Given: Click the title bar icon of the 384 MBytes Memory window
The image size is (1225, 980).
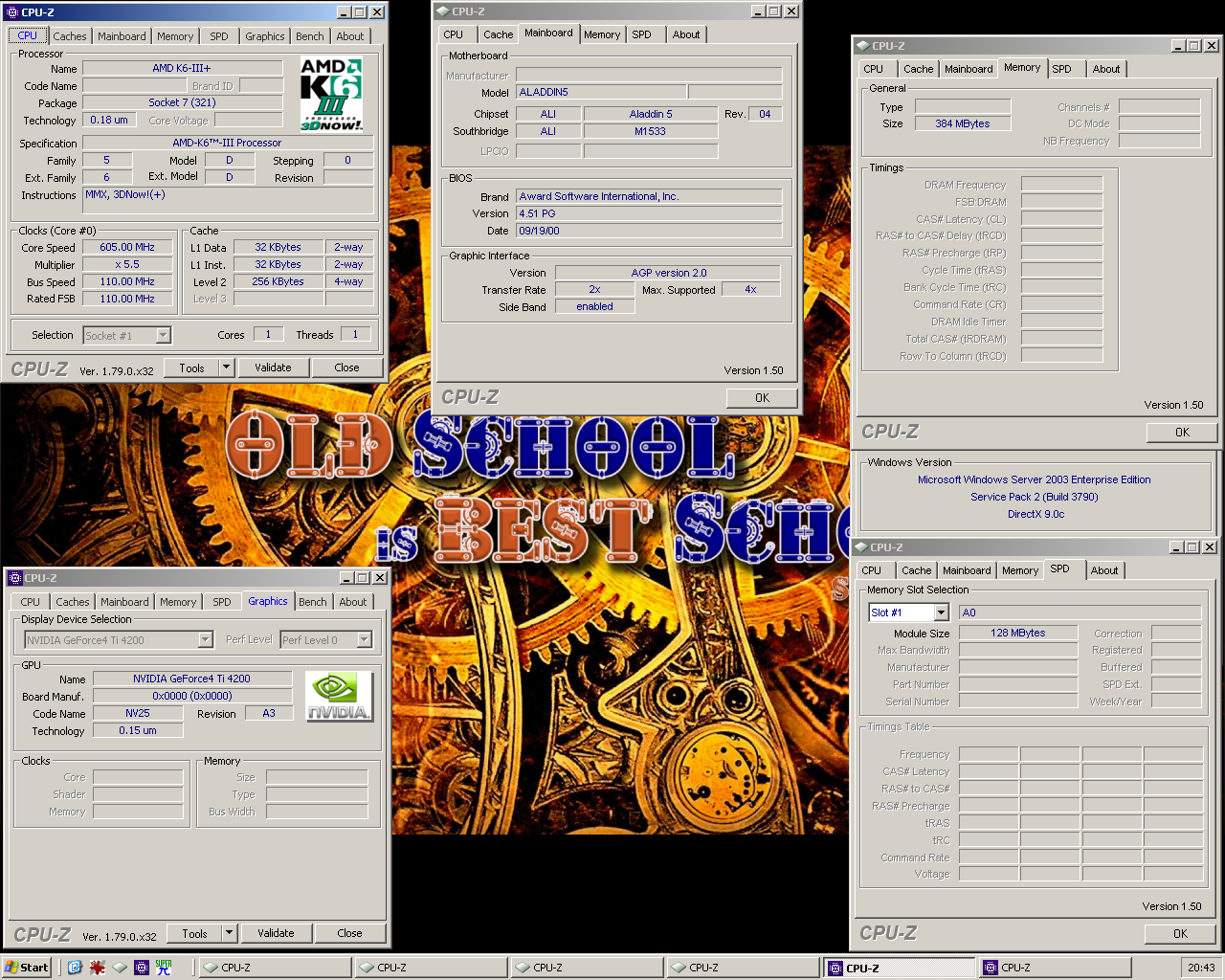Looking at the screenshot, I should [x=861, y=46].
